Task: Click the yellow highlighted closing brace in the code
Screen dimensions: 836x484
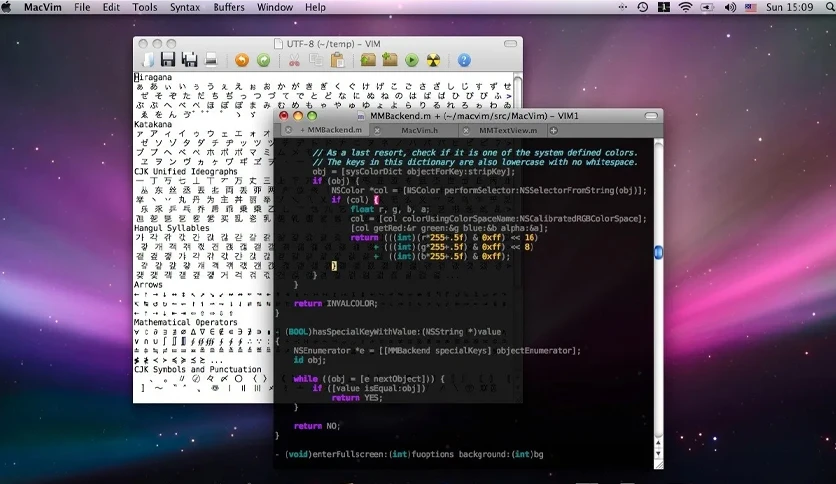Action: pos(334,265)
